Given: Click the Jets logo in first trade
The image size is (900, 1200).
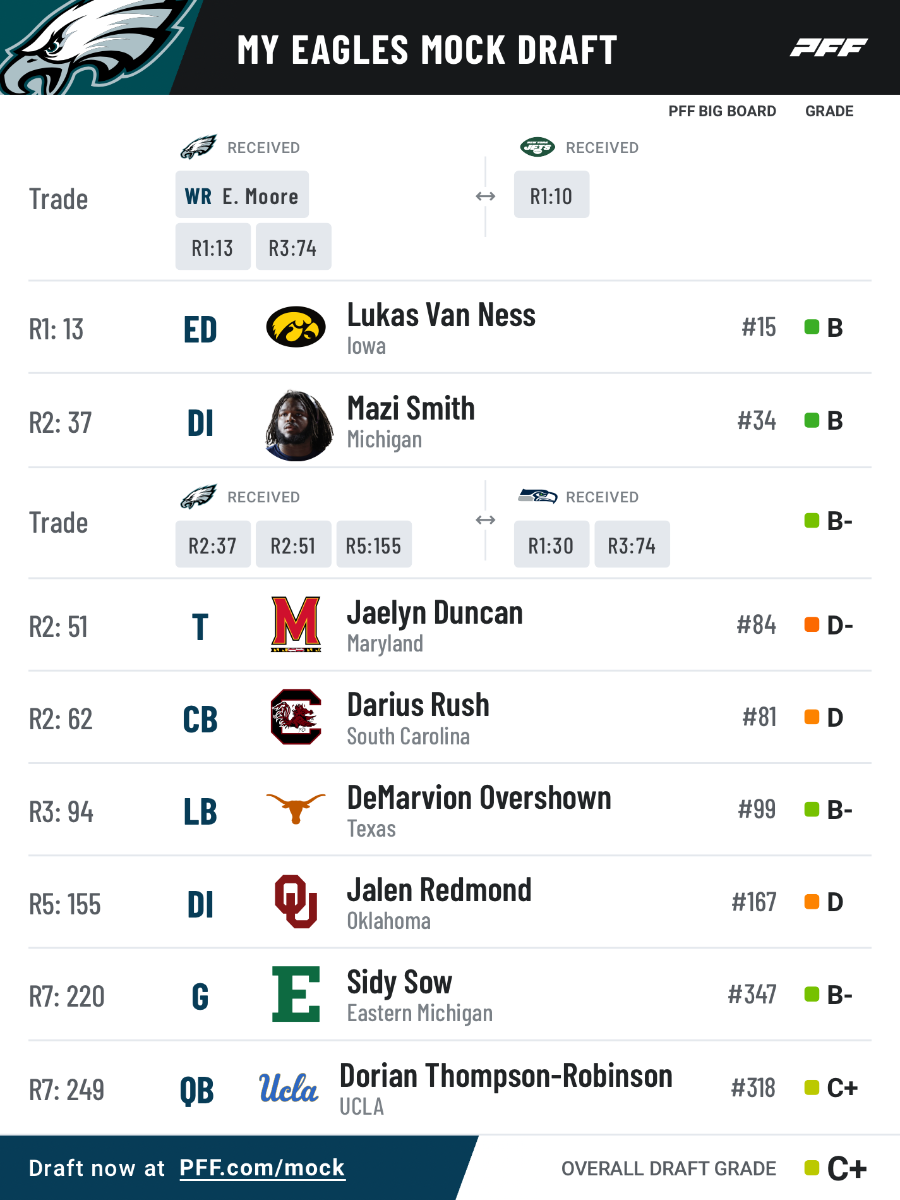Looking at the screenshot, I should click(x=537, y=147).
